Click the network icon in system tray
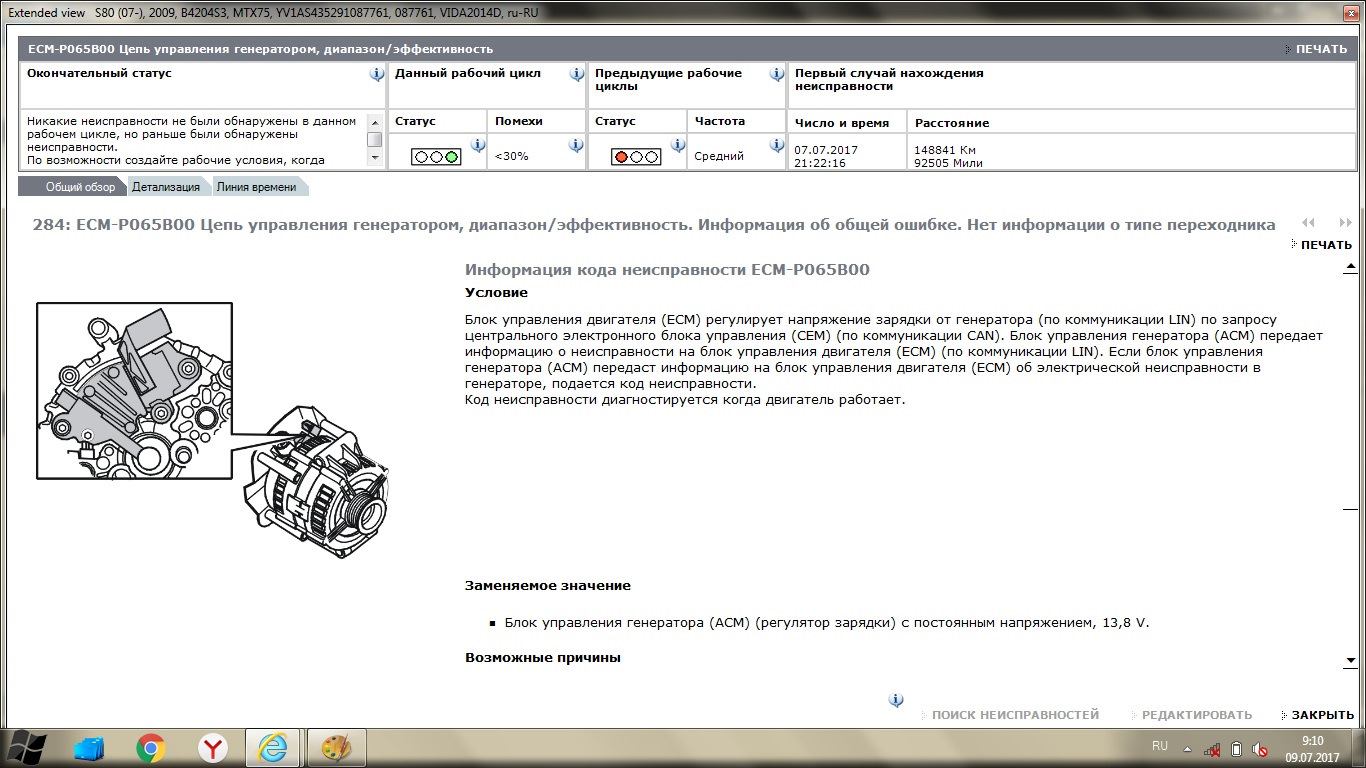This screenshot has height=768, width=1366. 1212,749
